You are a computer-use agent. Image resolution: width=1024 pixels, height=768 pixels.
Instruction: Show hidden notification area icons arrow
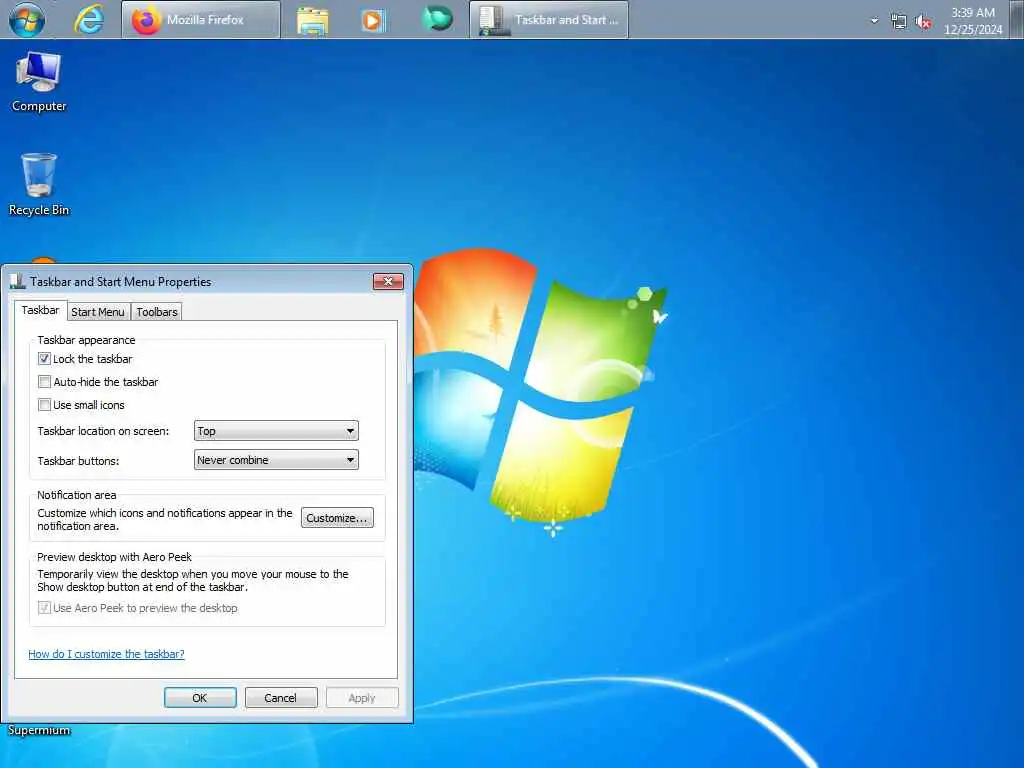tap(874, 20)
